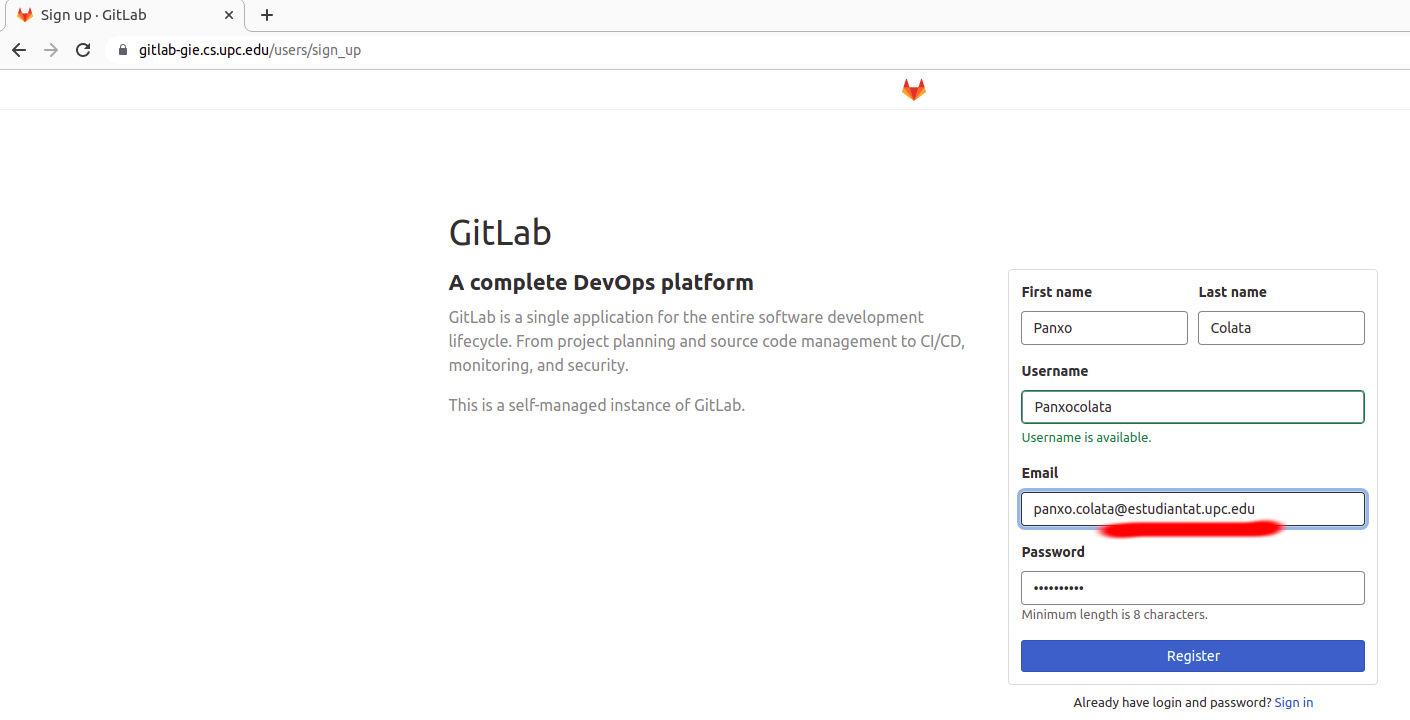Image resolution: width=1410 pixels, height=720 pixels.
Task: Click the Email input field
Action: point(1193,509)
